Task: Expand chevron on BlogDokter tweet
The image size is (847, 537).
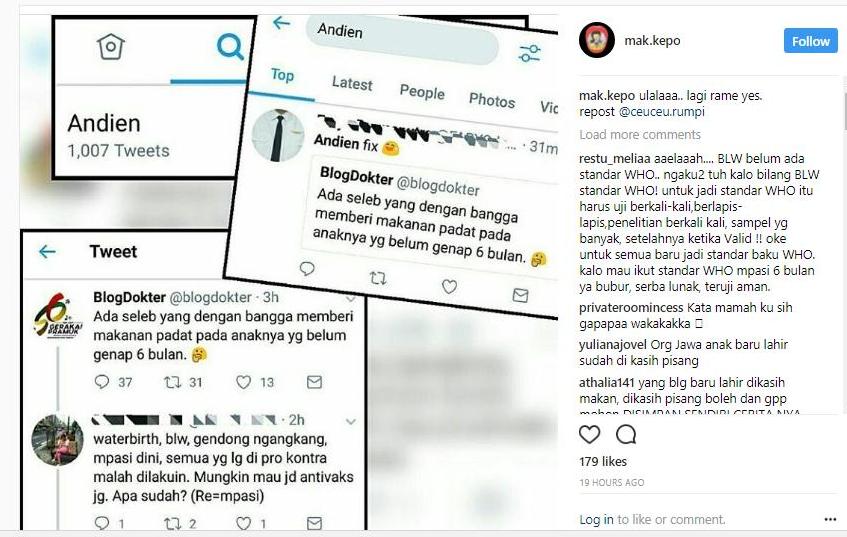Action: point(351,299)
